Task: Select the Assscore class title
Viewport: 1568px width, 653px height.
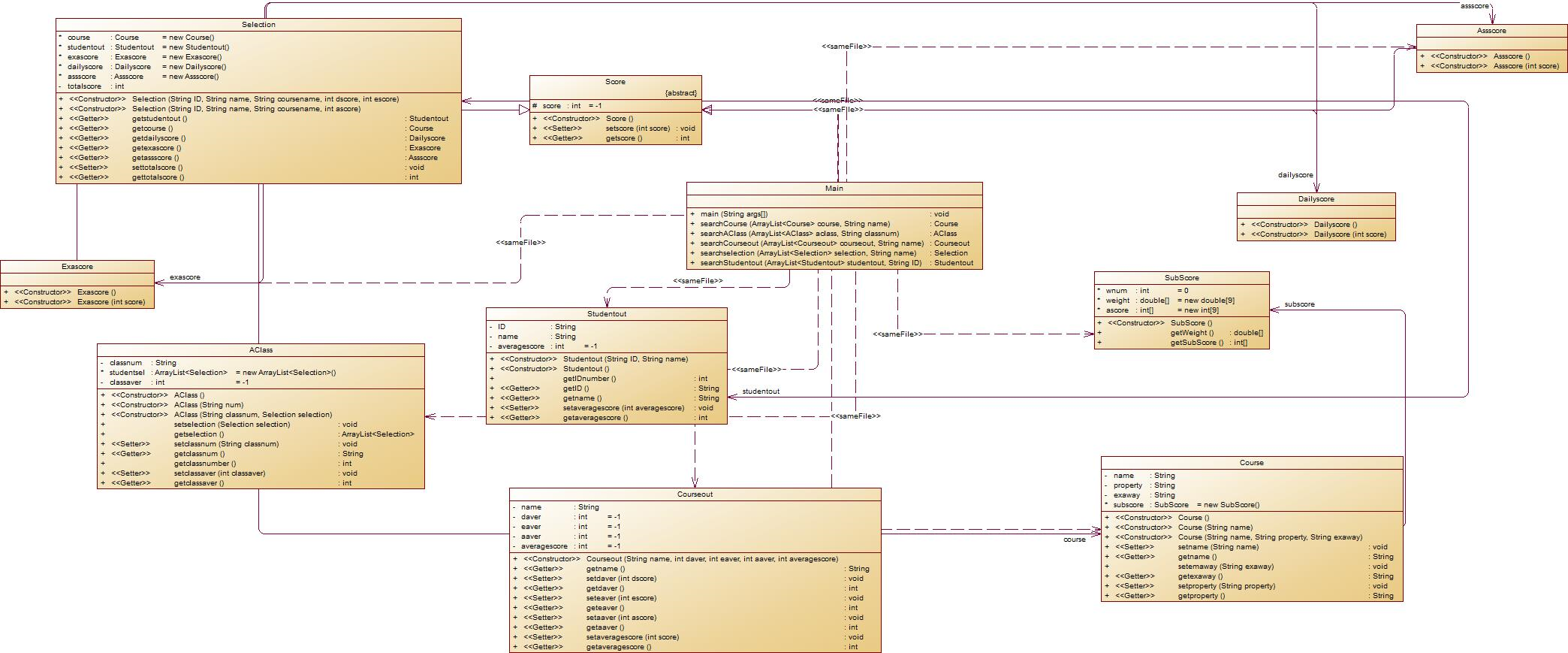Action: point(1491,31)
